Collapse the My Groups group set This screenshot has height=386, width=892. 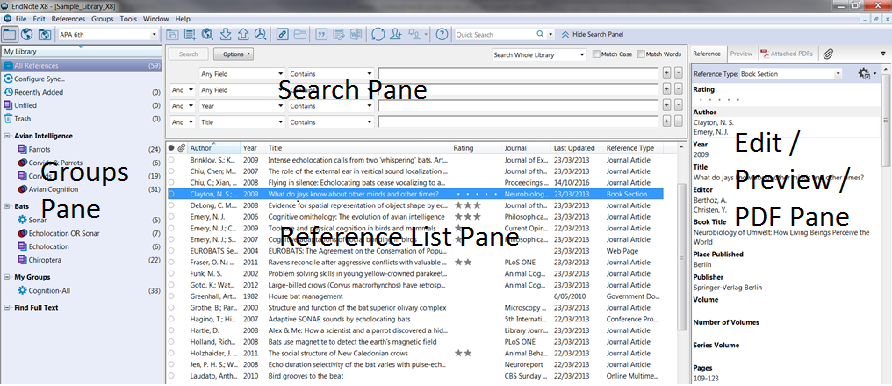(7, 277)
